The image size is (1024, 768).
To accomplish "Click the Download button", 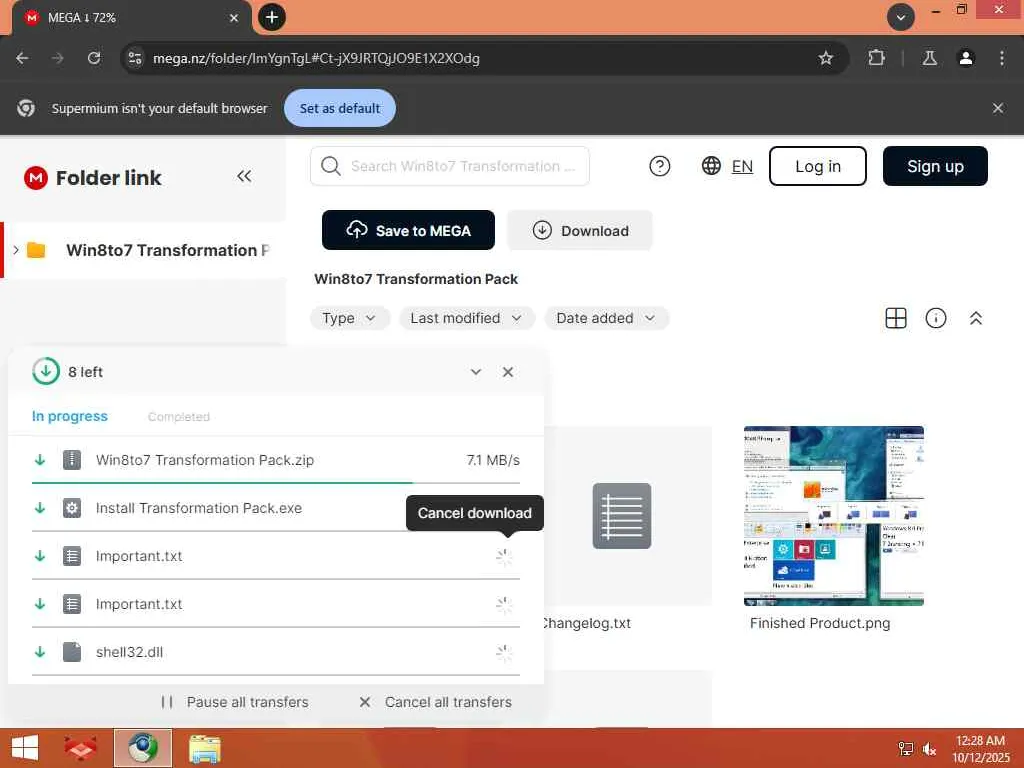I will point(580,230).
